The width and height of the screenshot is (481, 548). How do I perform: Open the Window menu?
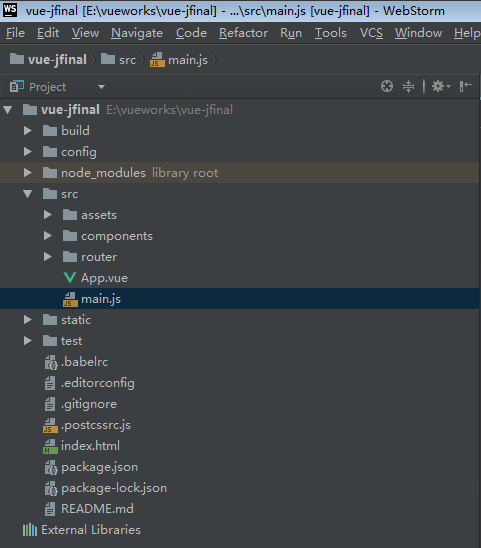tap(418, 33)
